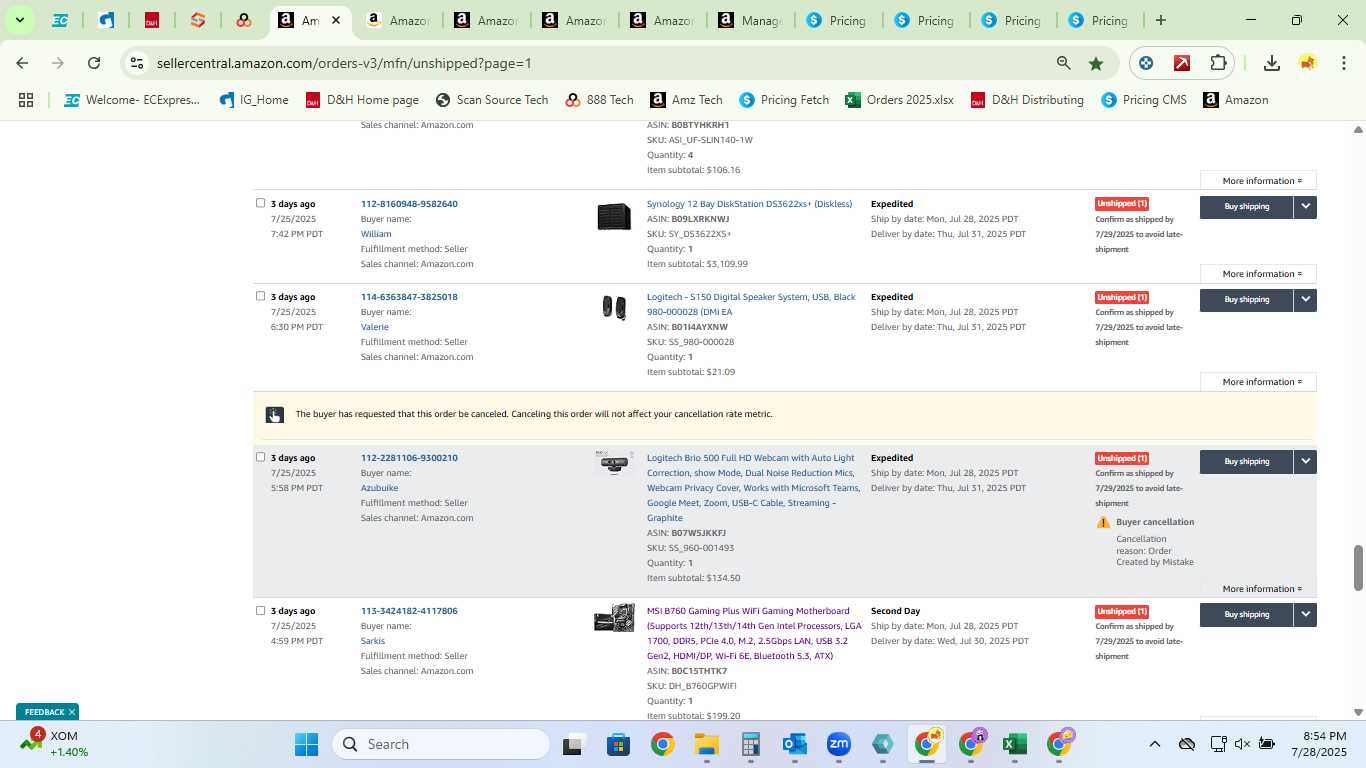Click the browser address bar URL

344,63
